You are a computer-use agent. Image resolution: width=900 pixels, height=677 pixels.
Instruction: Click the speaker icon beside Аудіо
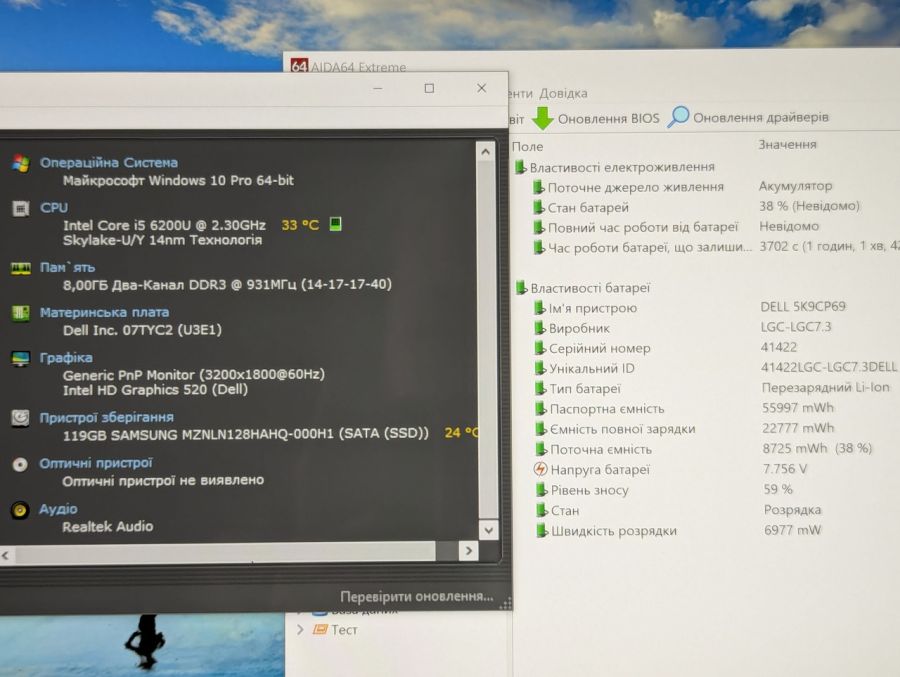click(x=20, y=510)
